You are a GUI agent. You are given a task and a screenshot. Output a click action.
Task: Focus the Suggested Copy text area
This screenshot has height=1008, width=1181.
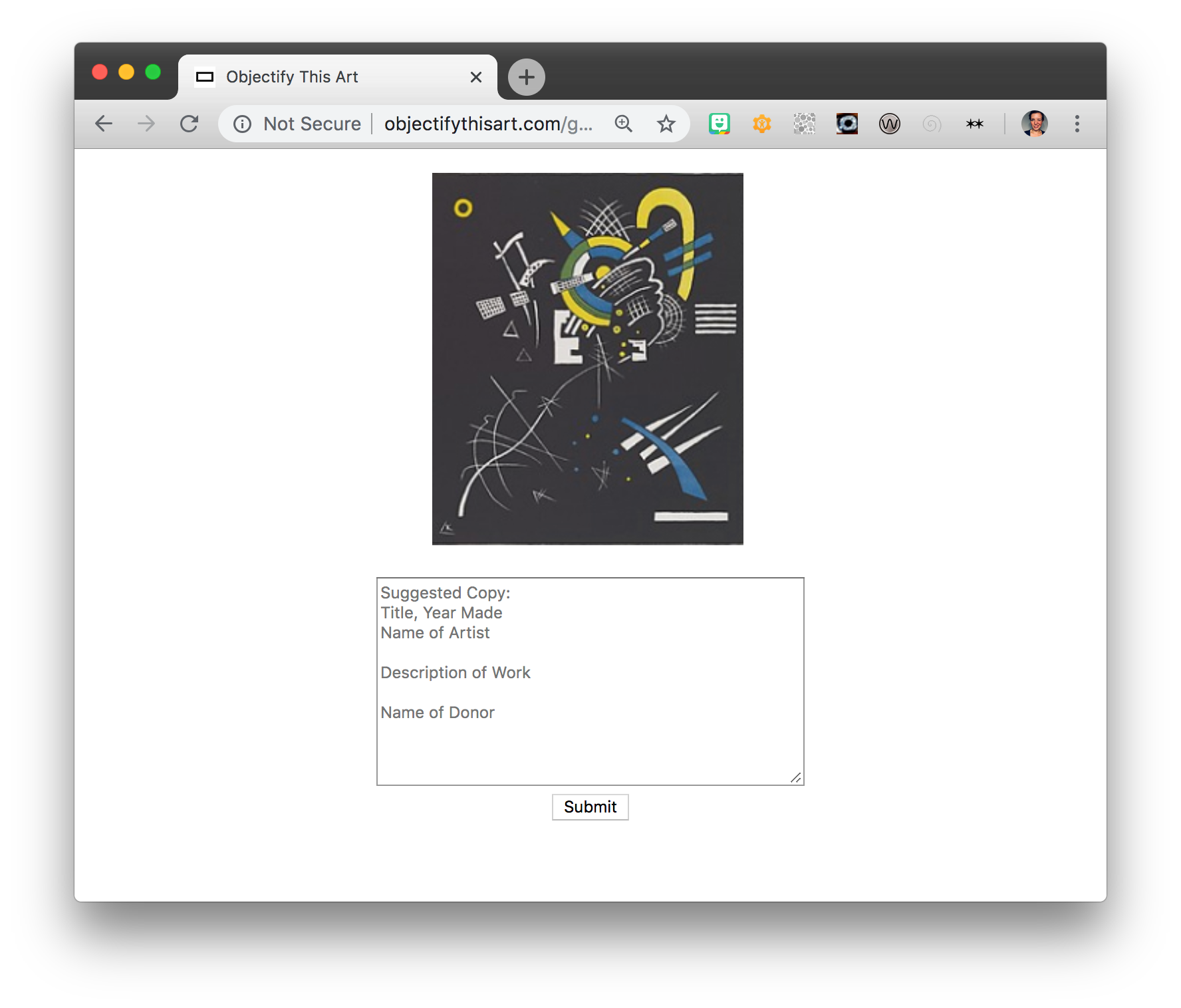click(590, 682)
